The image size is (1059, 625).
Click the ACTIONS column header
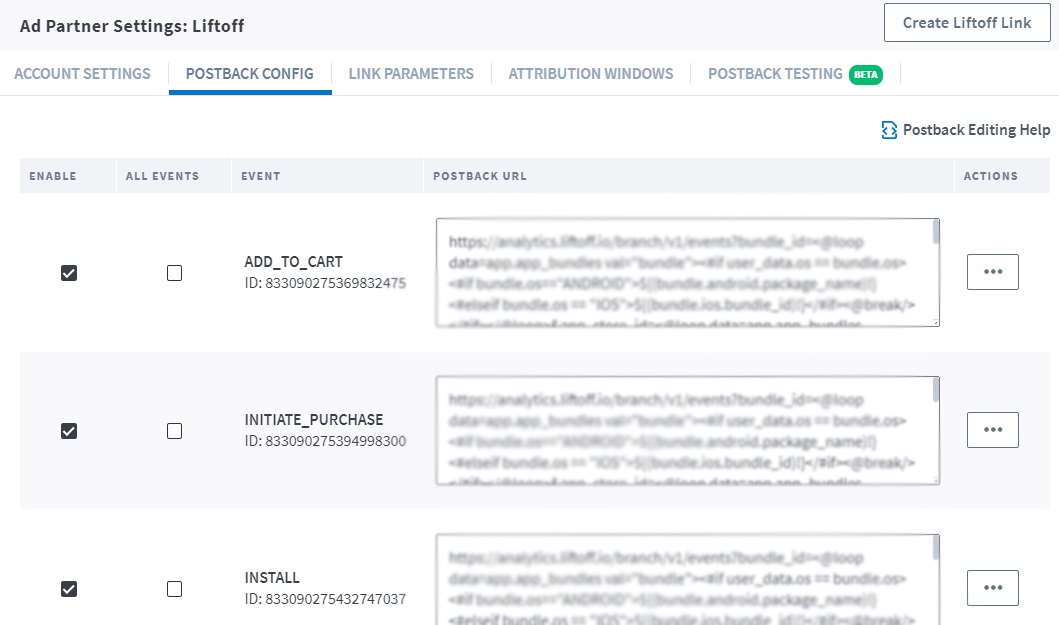pyautogui.click(x=990, y=176)
